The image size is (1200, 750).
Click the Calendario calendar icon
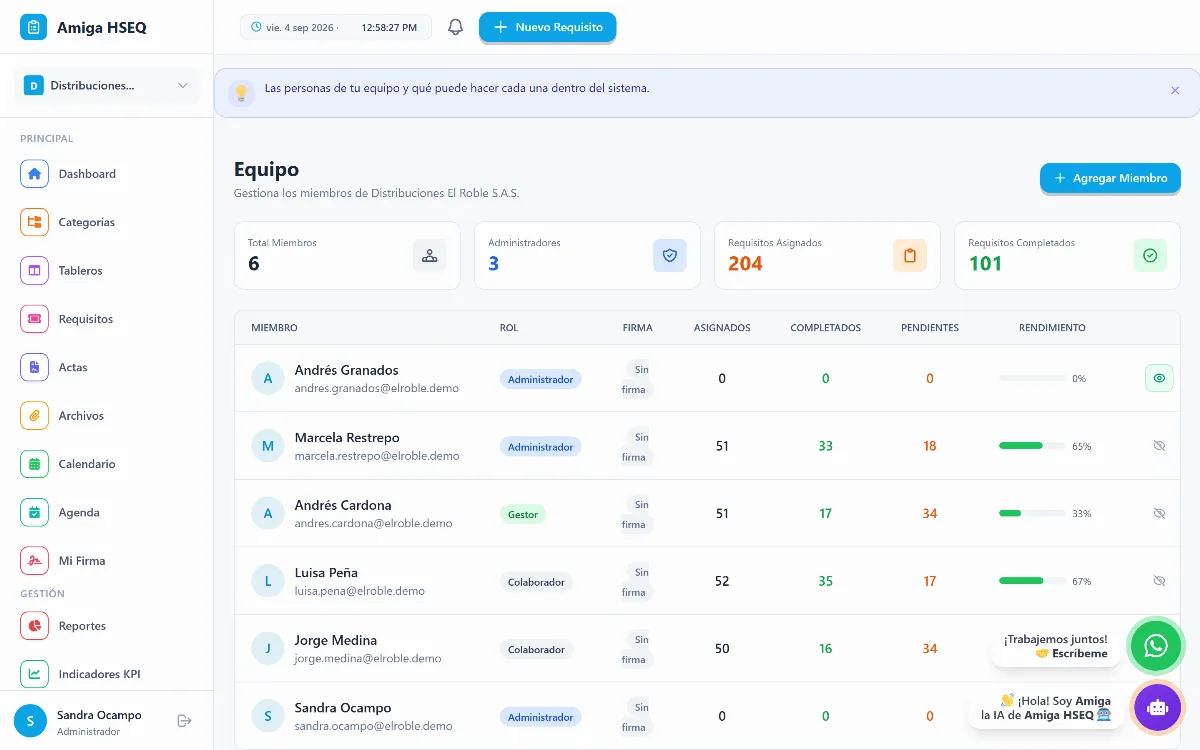(x=34, y=464)
